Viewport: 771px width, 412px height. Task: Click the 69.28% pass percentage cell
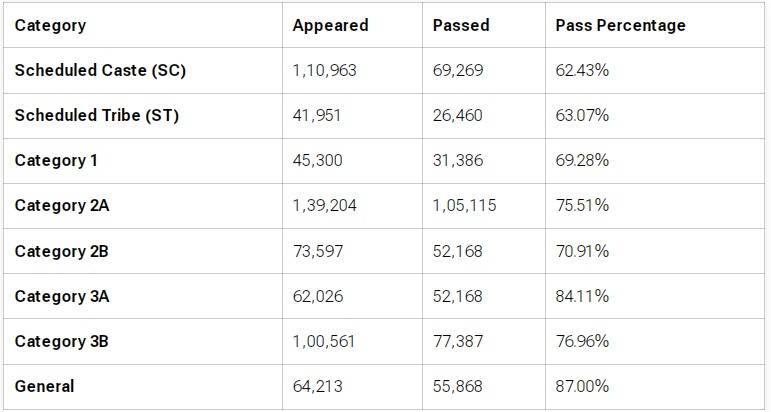(x=582, y=161)
